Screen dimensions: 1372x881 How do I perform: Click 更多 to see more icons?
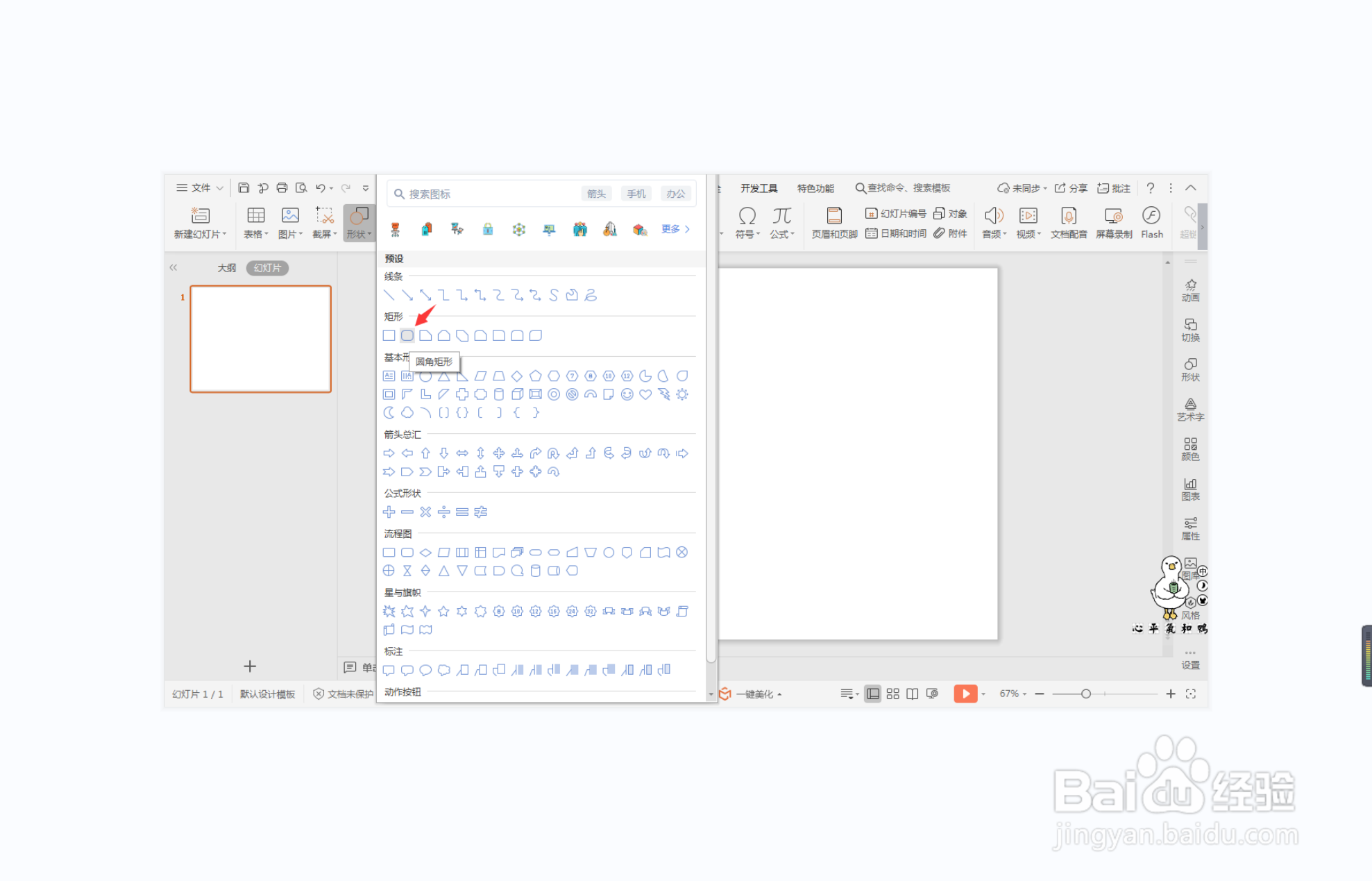click(675, 229)
